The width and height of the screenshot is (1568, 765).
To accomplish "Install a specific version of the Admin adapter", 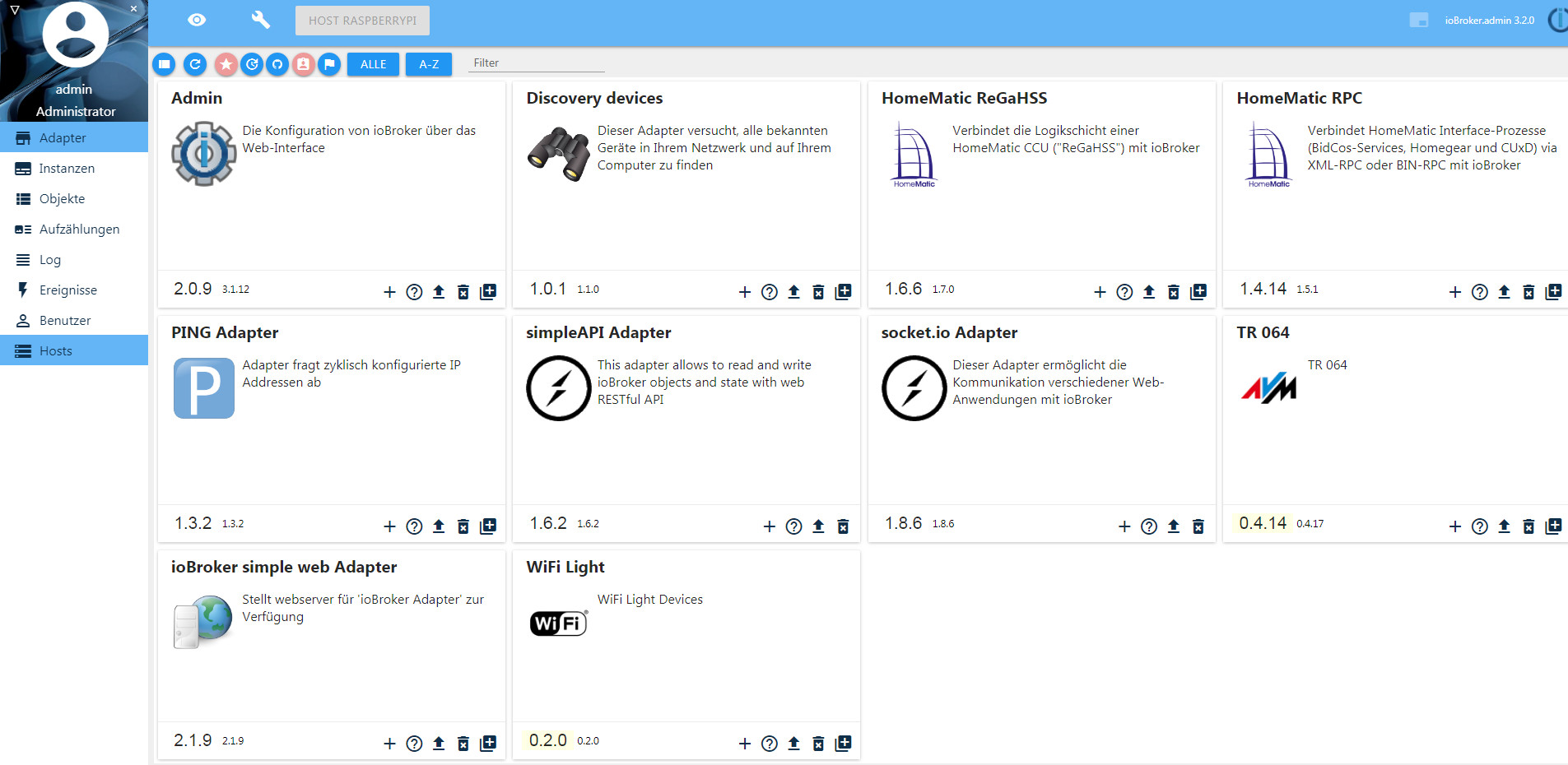I will pyautogui.click(x=487, y=292).
